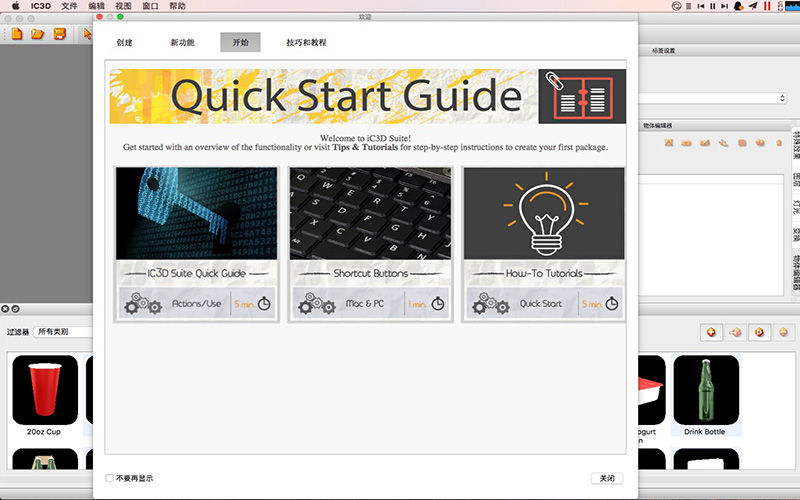800x500 pixels.
Task: Click the black pause playback icon in menu bar
Action: [713, 6]
